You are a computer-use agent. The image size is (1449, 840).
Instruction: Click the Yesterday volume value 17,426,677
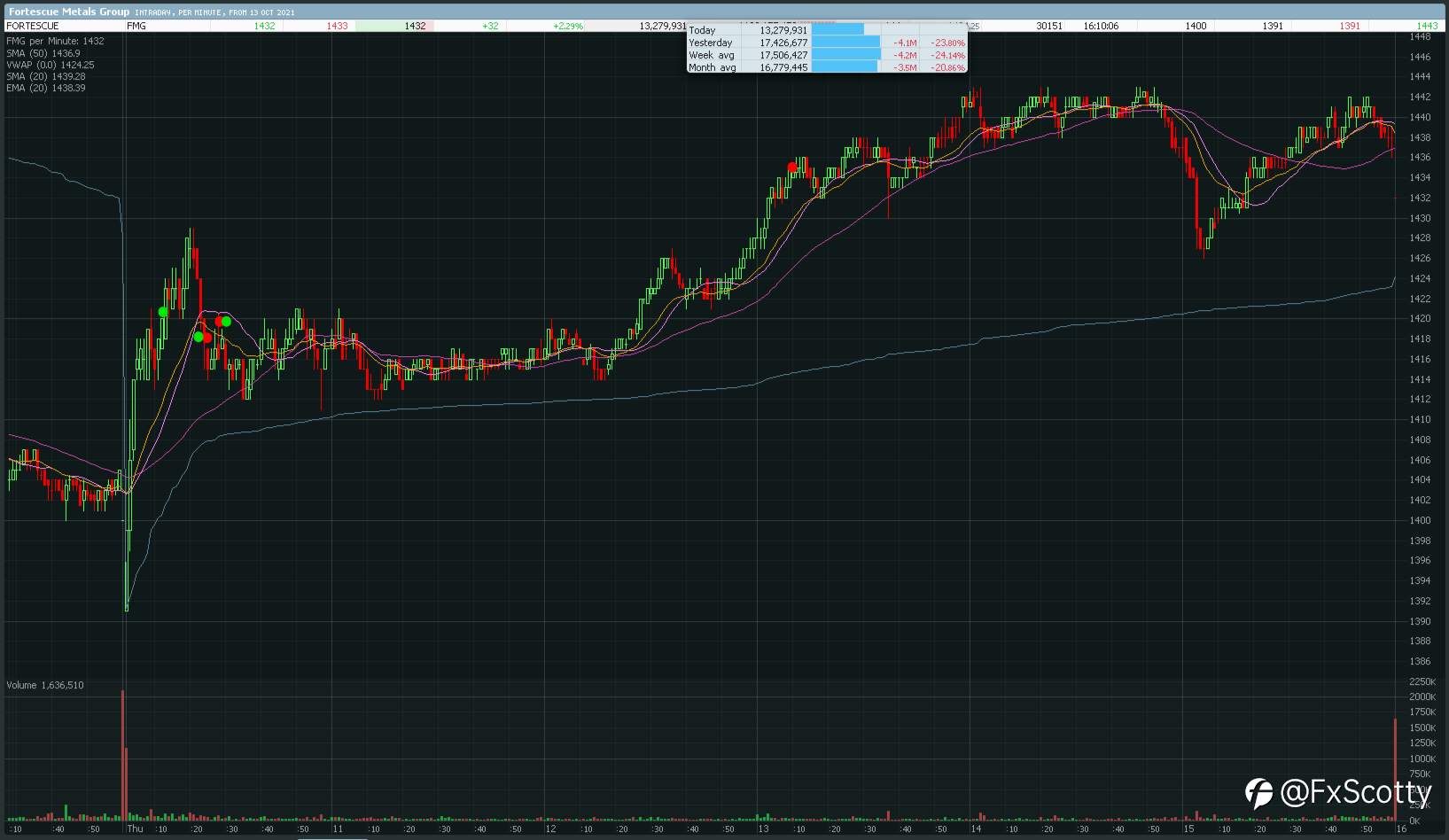(783, 43)
